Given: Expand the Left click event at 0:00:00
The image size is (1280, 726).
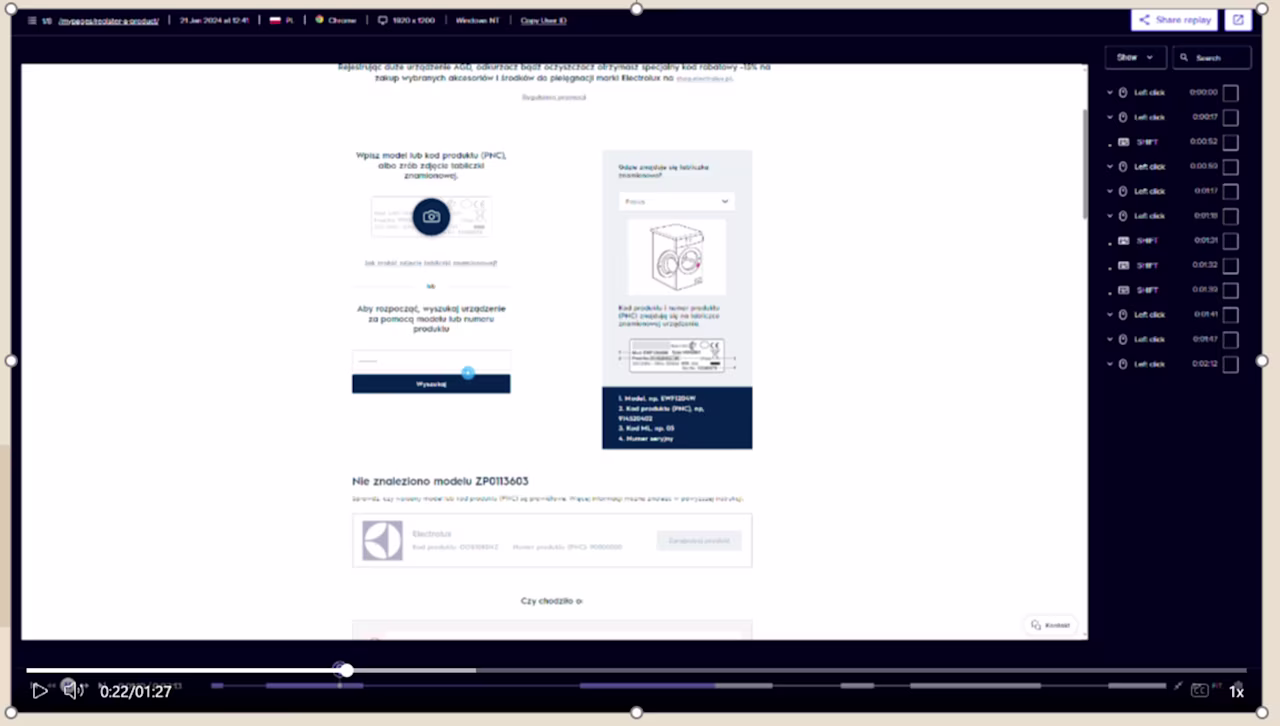Looking at the screenshot, I should (x=1110, y=92).
